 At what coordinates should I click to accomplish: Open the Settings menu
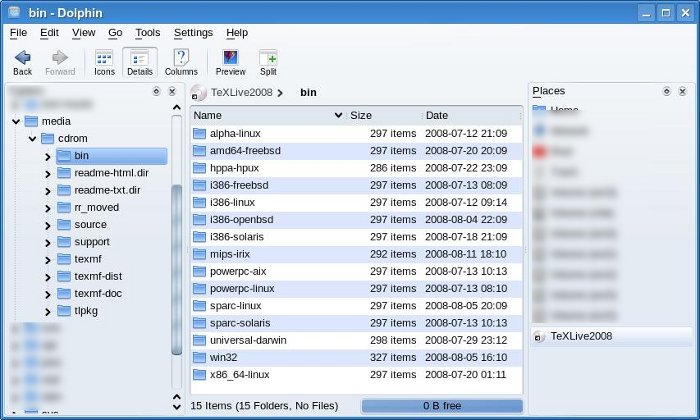pyautogui.click(x=193, y=33)
